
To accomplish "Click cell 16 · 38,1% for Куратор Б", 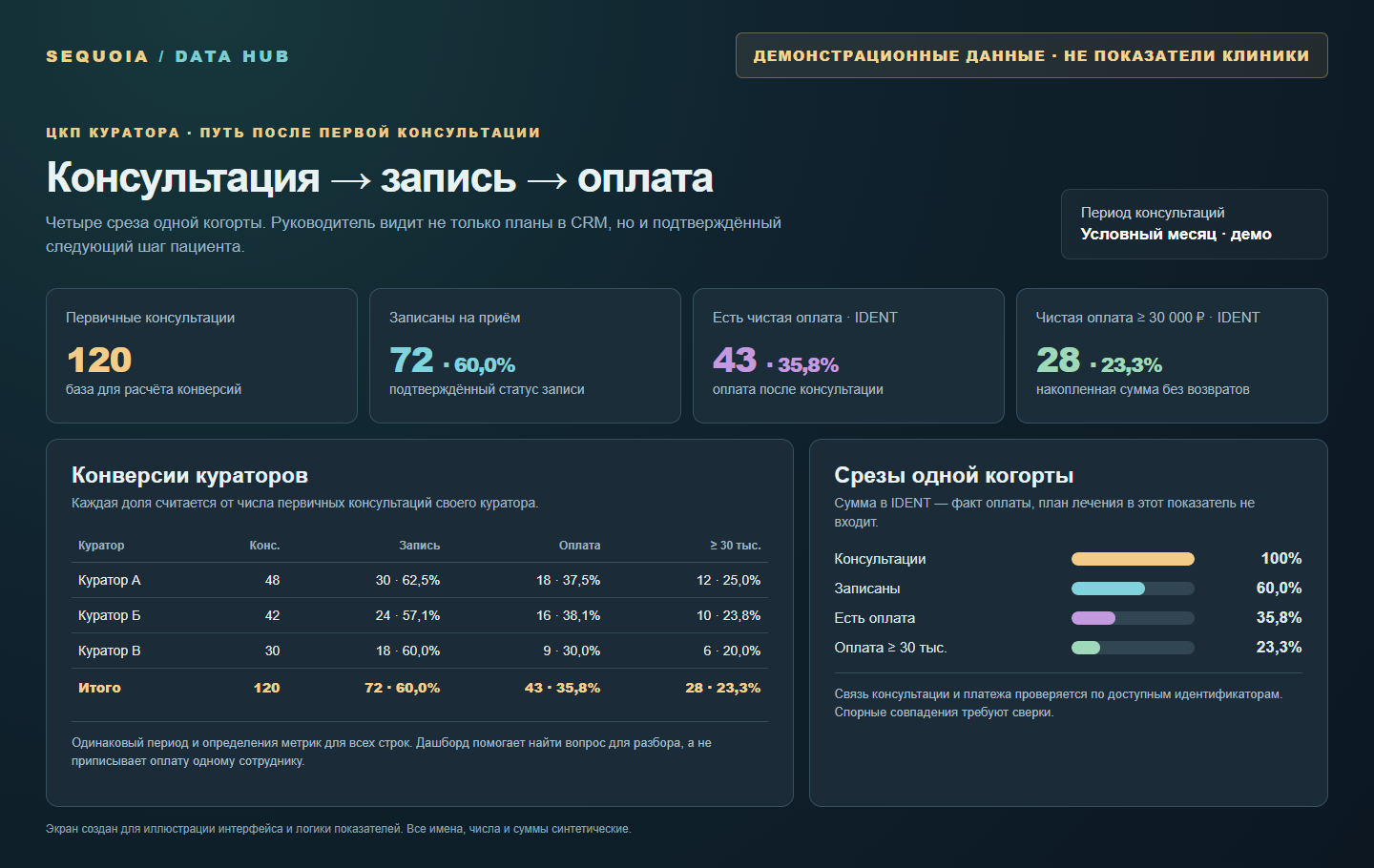I will tap(568, 615).
